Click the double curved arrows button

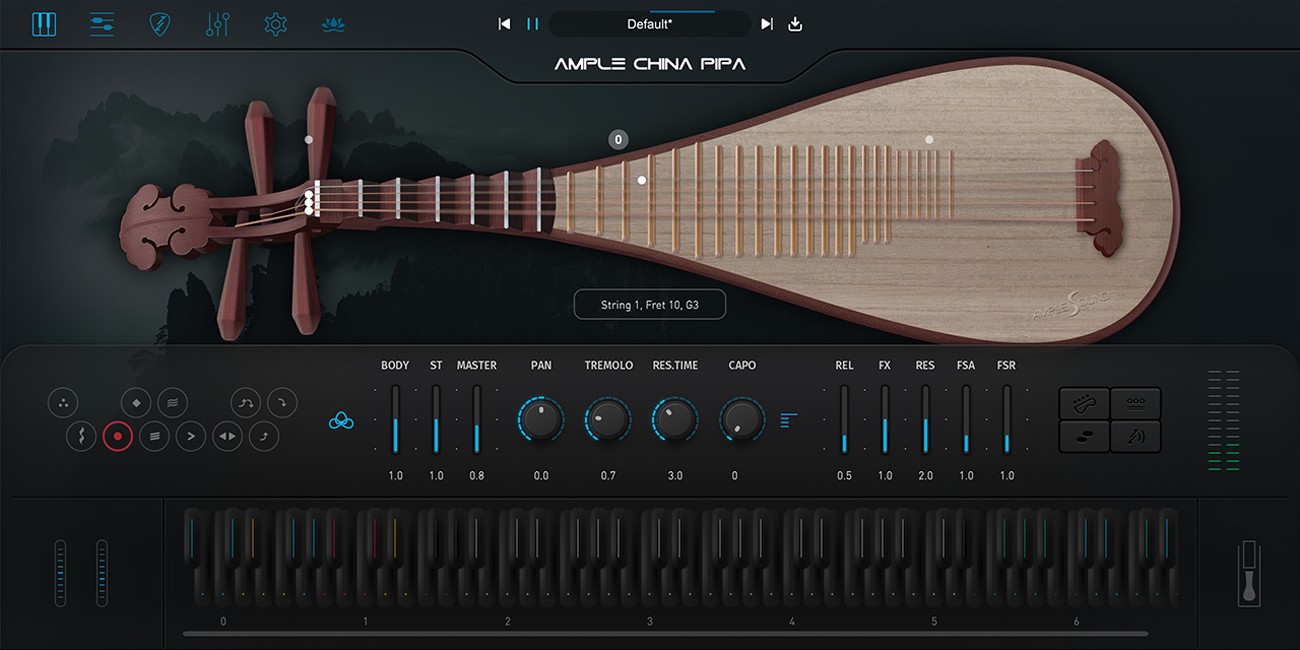tap(246, 403)
